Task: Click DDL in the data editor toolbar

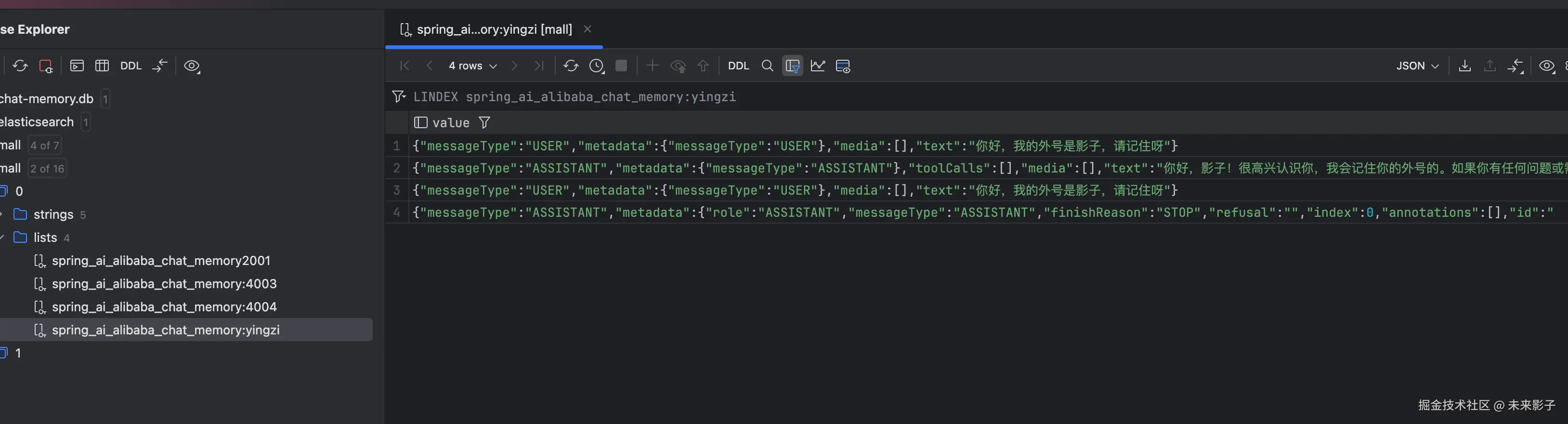Action: [738, 66]
